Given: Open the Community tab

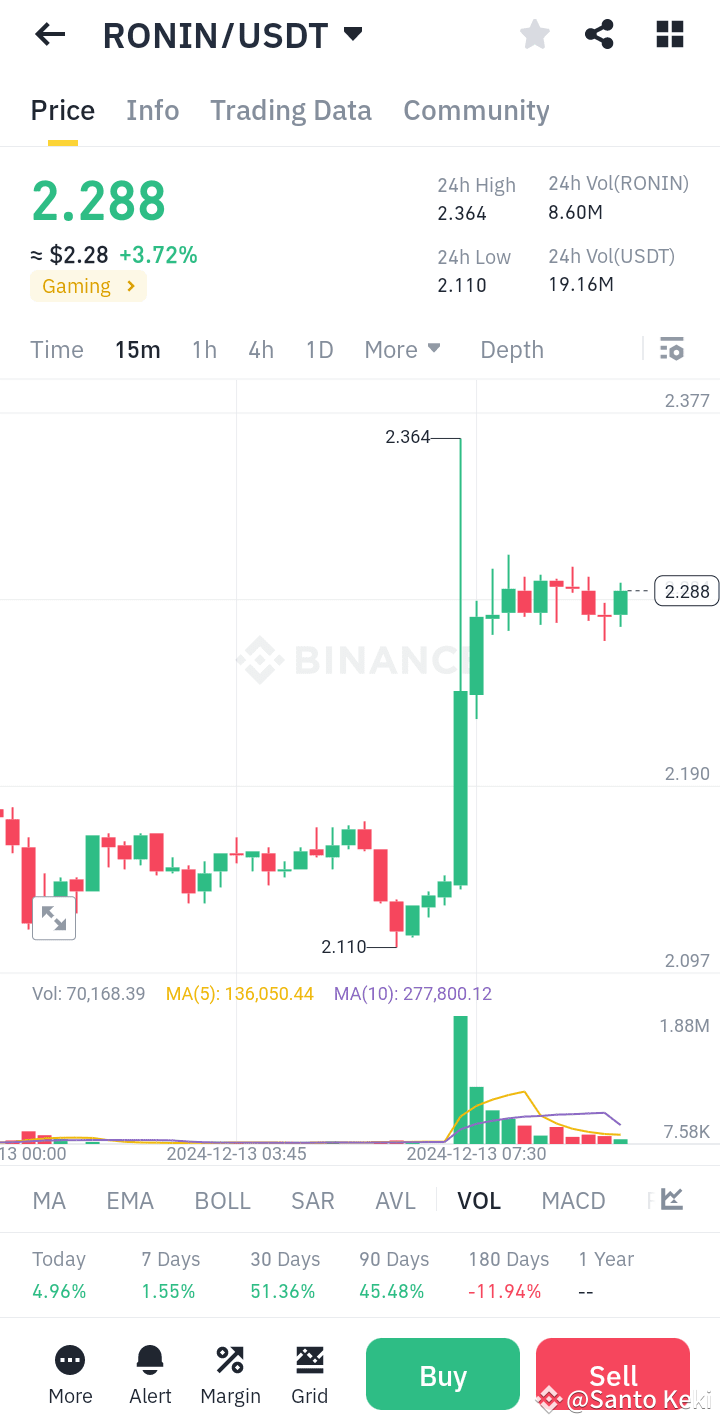Looking at the screenshot, I should (x=476, y=110).
